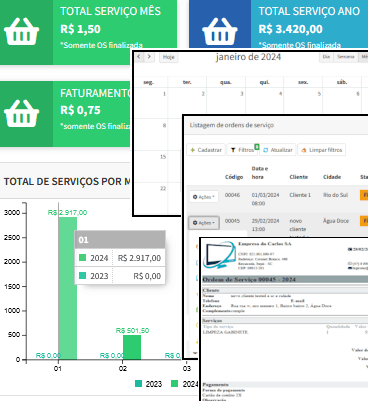Click the Hoje button in calendar
368x401 pixels.
pyautogui.click(x=169, y=57)
